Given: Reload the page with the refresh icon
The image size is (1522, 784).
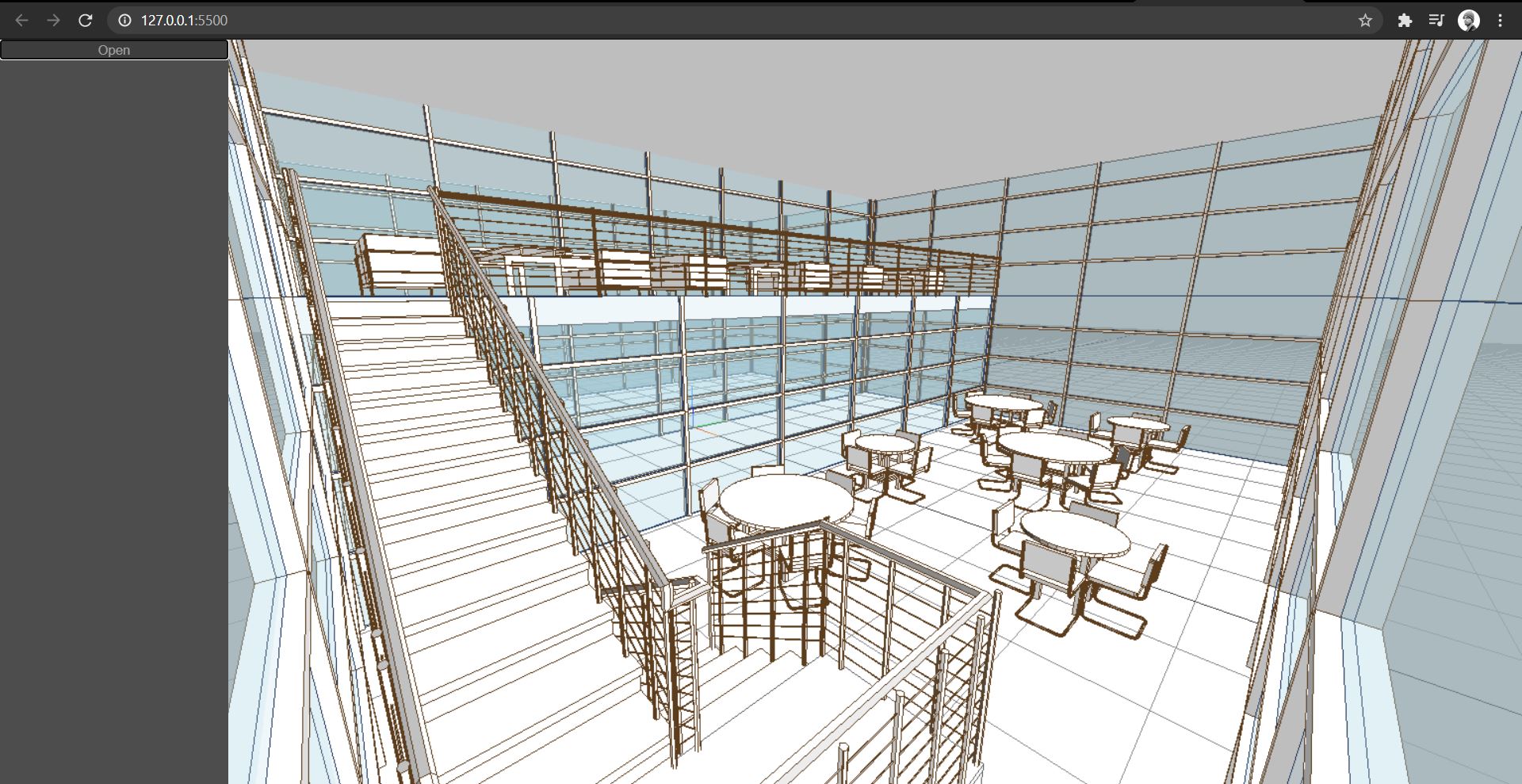Looking at the screenshot, I should click(86, 21).
